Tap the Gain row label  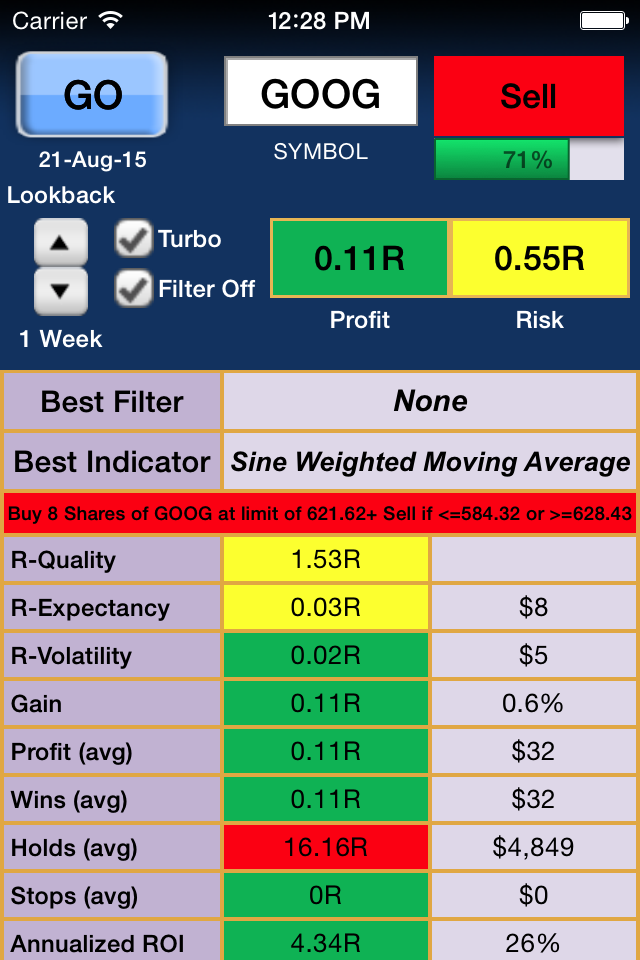pos(112,703)
